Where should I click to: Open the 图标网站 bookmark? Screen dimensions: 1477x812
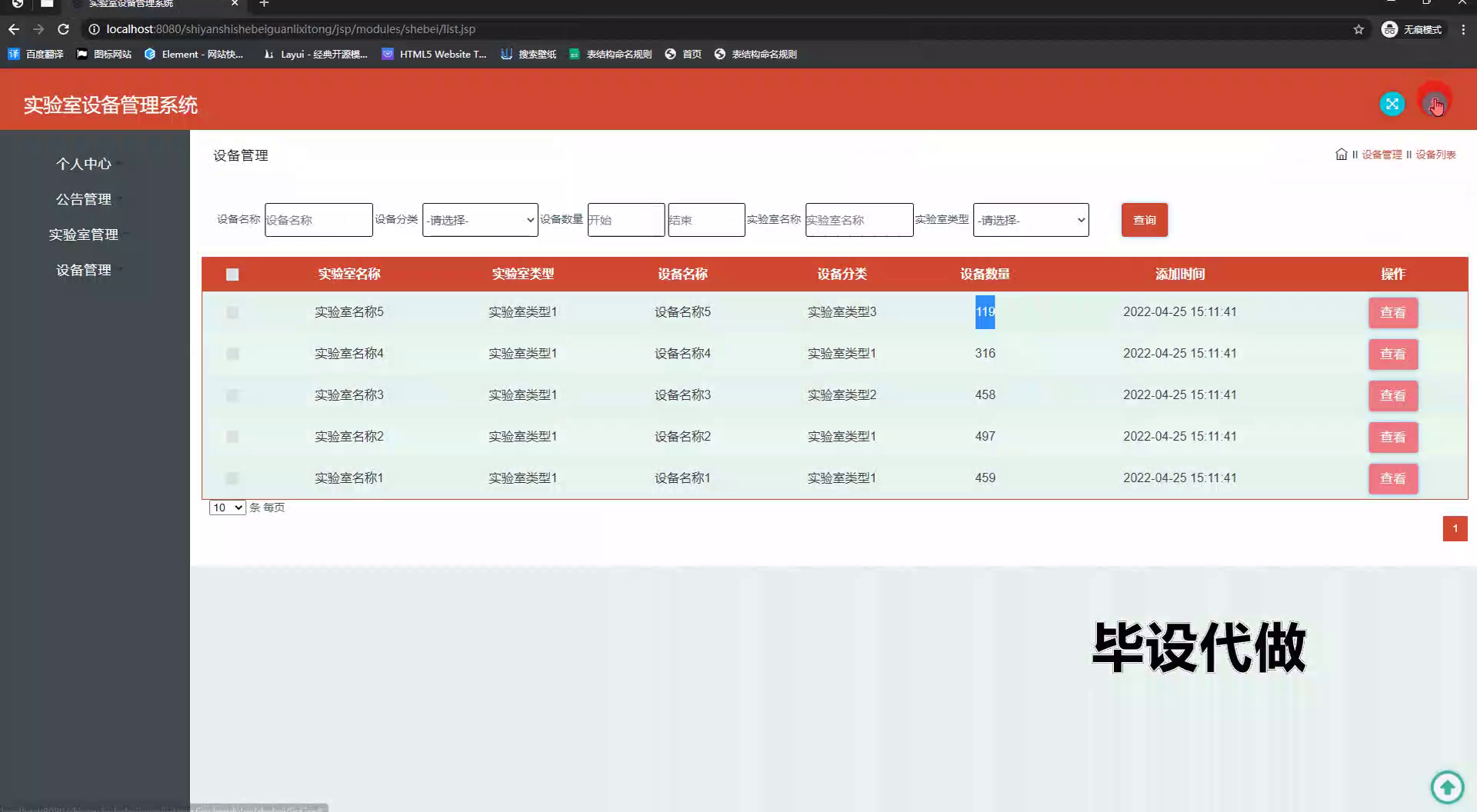104,54
